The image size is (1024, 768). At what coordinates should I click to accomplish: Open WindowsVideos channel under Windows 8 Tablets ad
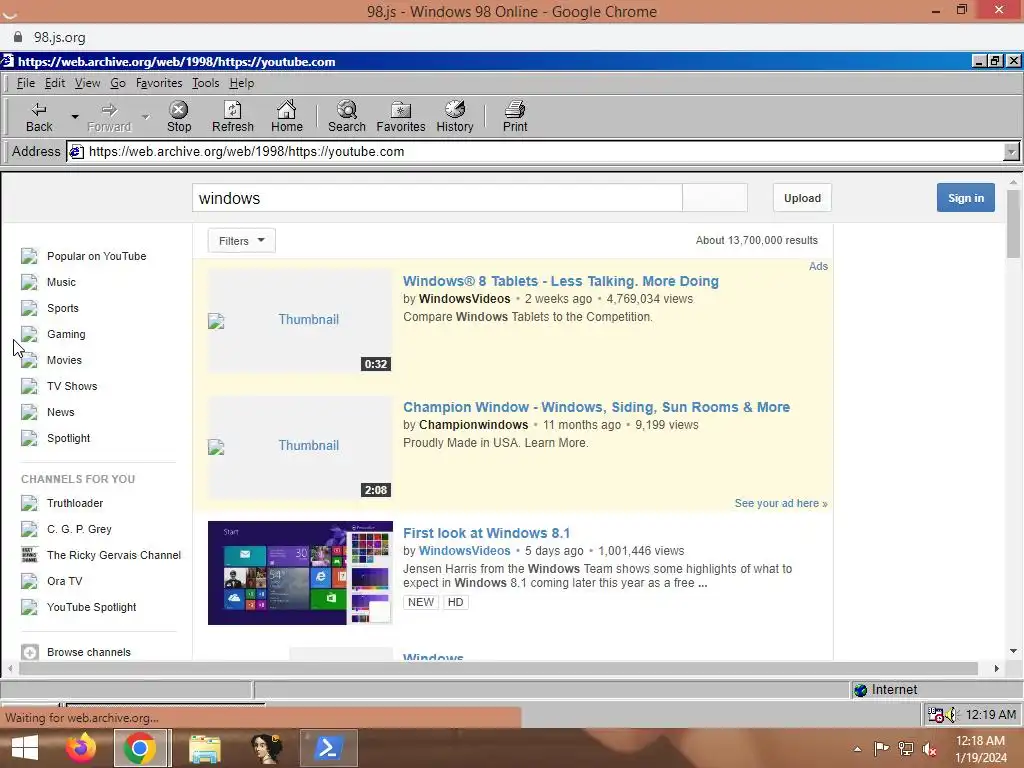pyautogui.click(x=464, y=298)
